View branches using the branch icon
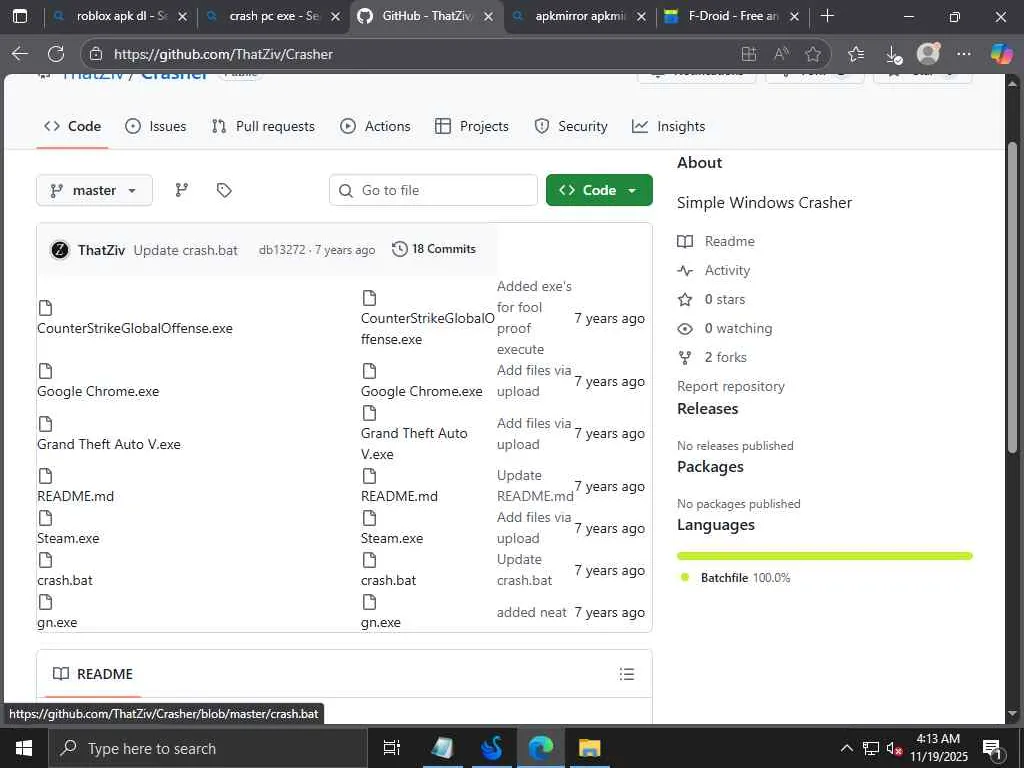 coord(182,190)
